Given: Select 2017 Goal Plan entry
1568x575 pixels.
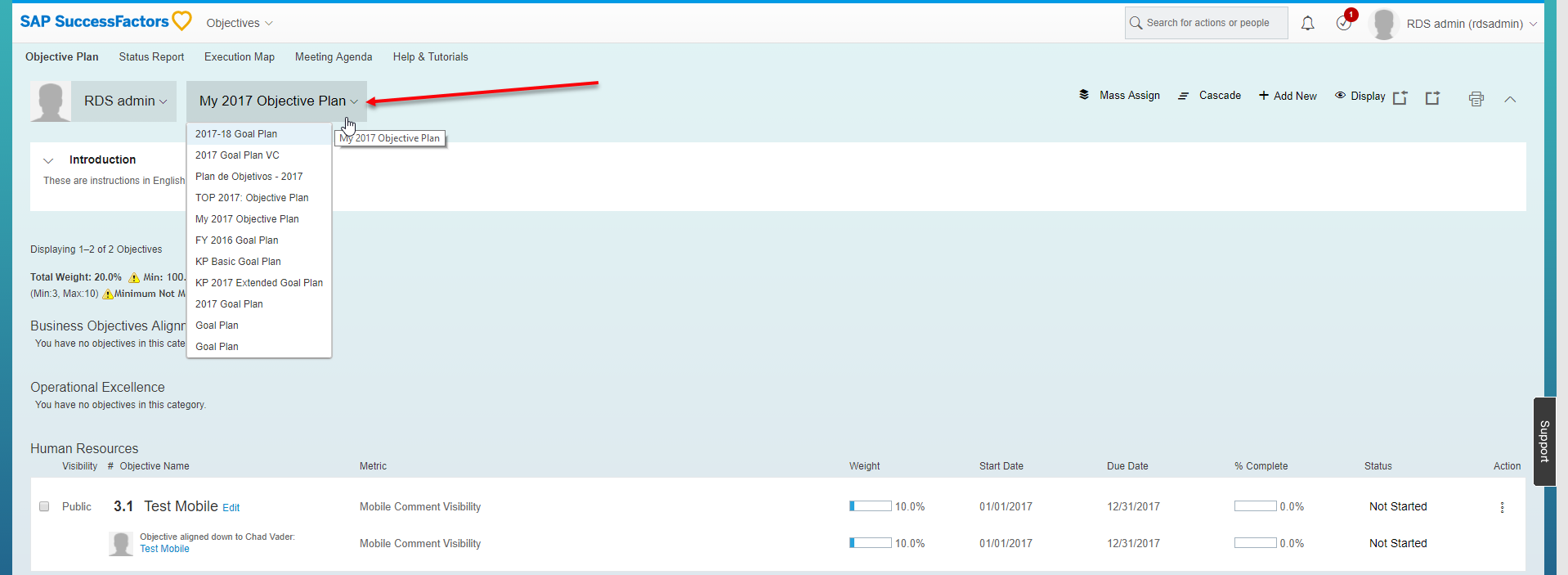Looking at the screenshot, I should pyautogui.click(x=259, y=304).
